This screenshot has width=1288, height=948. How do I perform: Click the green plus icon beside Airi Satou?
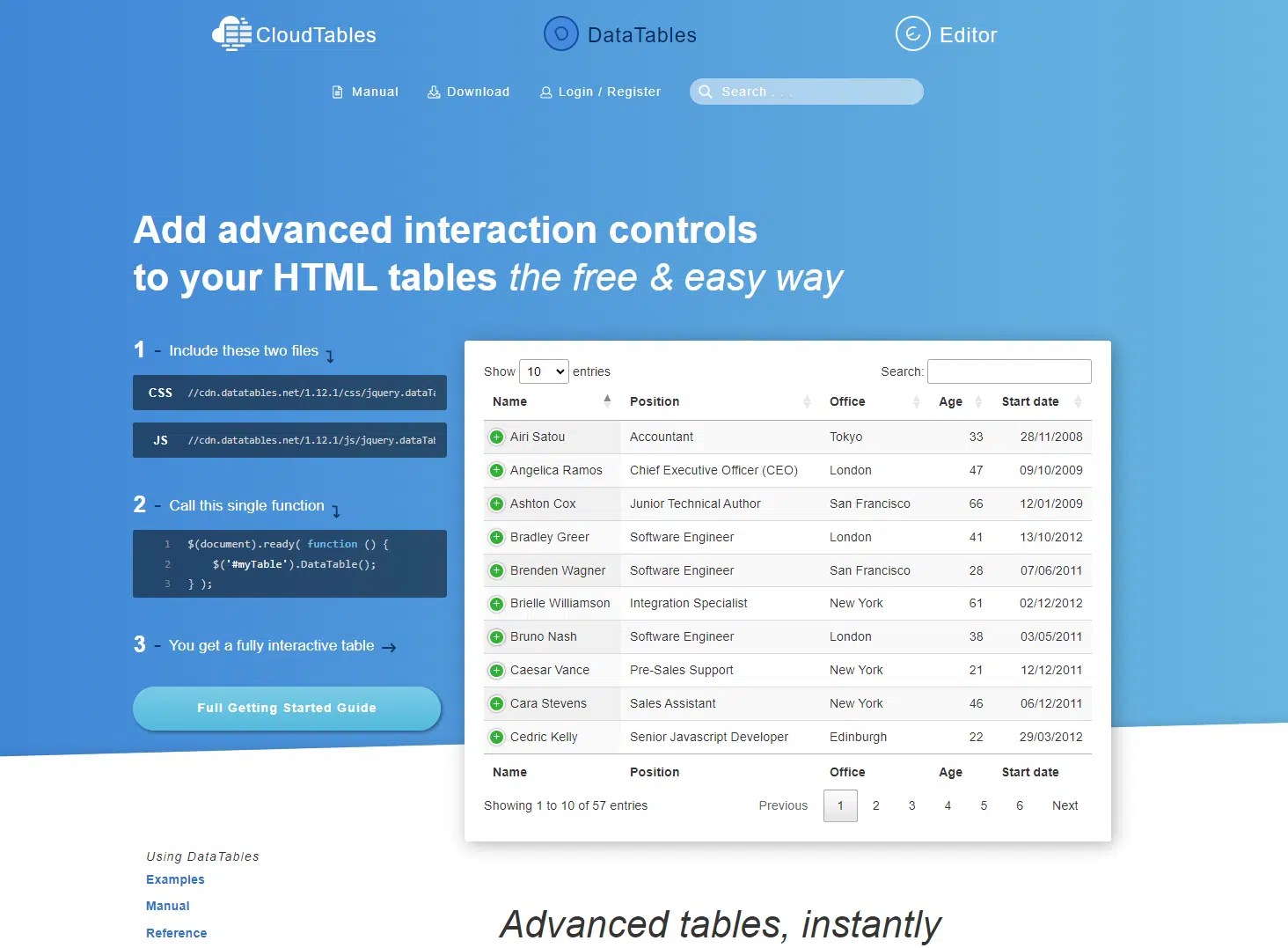(495, 437)
